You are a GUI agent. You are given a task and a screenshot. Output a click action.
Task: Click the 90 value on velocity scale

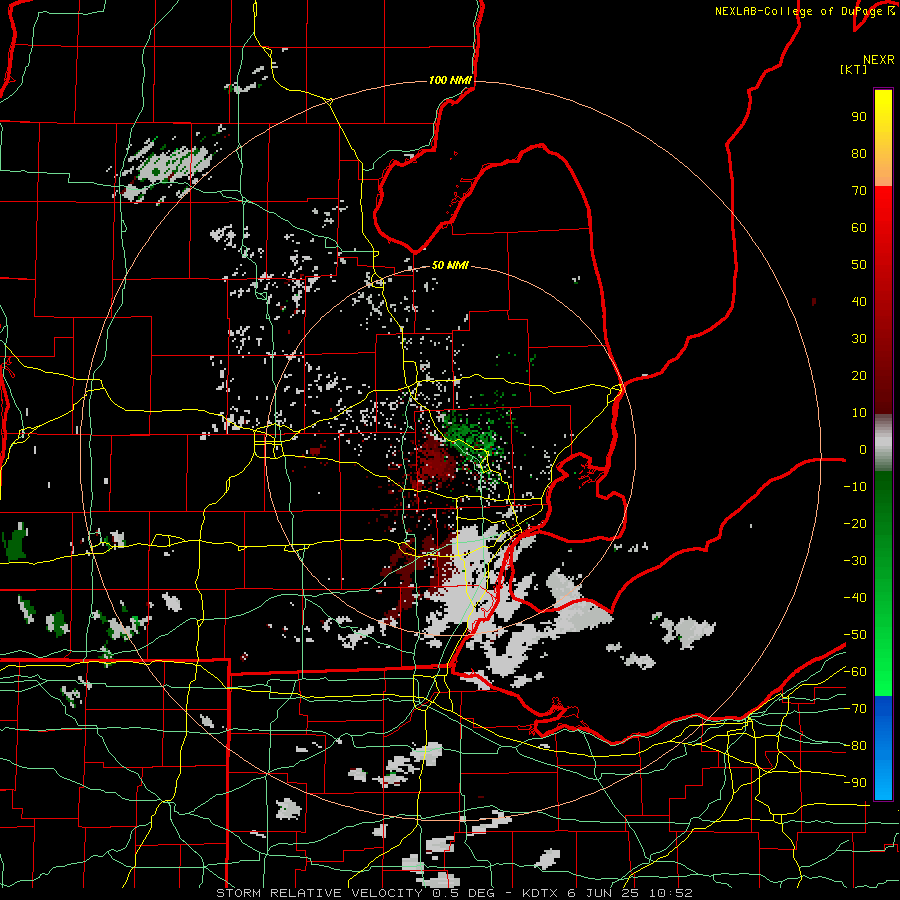pyautogui.click(x=859, y=117)
